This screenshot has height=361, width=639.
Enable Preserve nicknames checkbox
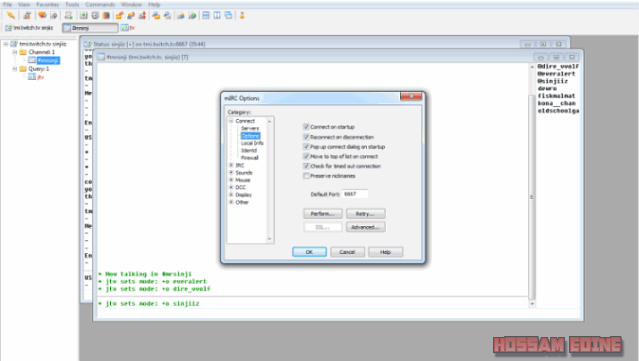(306, 176)
